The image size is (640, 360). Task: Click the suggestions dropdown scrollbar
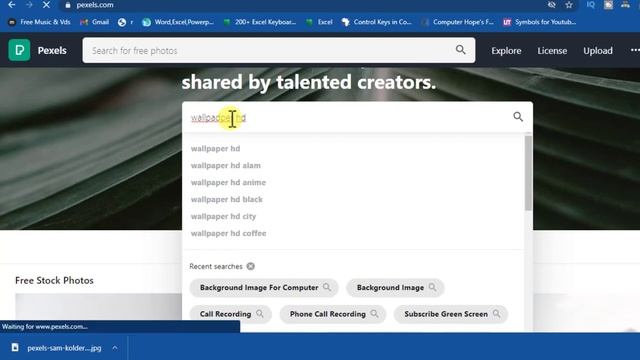click(x=528, y=173)
